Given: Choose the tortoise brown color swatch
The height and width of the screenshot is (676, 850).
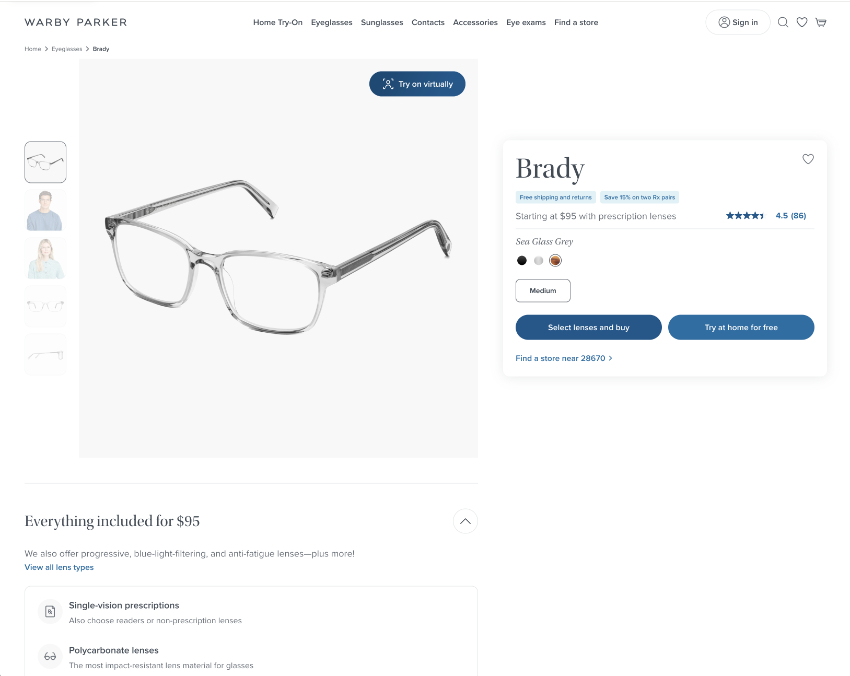Looking at the screenshot, I should click(x=555, y=261).
